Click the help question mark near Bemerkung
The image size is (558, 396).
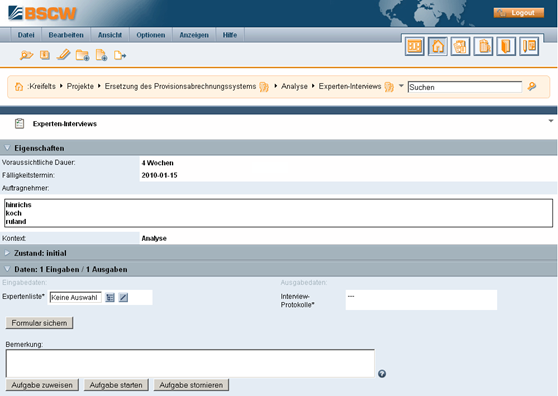(x=382, y=374)
